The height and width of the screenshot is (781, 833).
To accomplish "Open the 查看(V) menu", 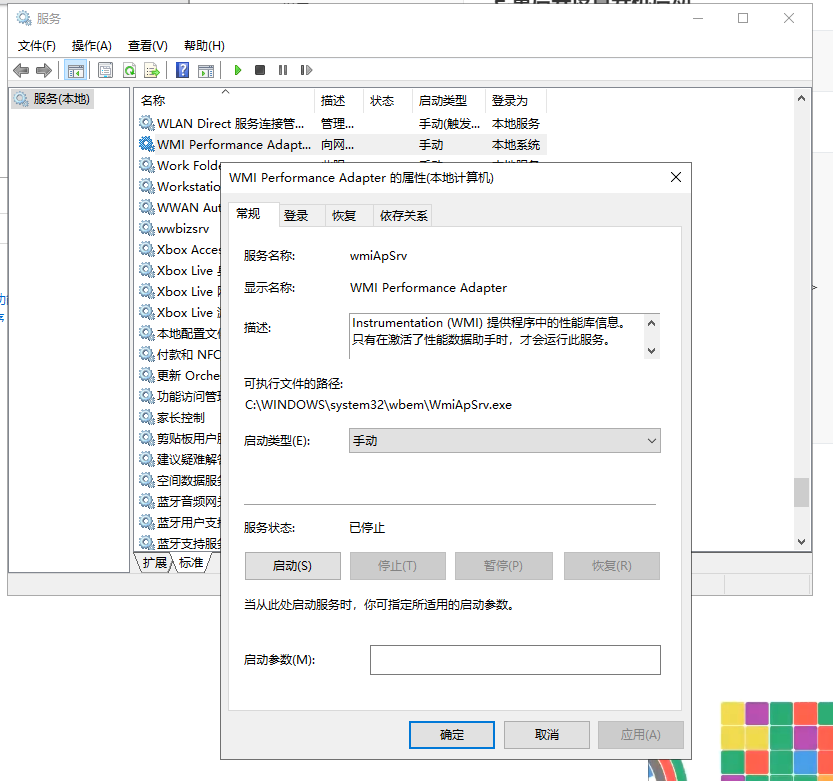I will [x=147, y=45].
